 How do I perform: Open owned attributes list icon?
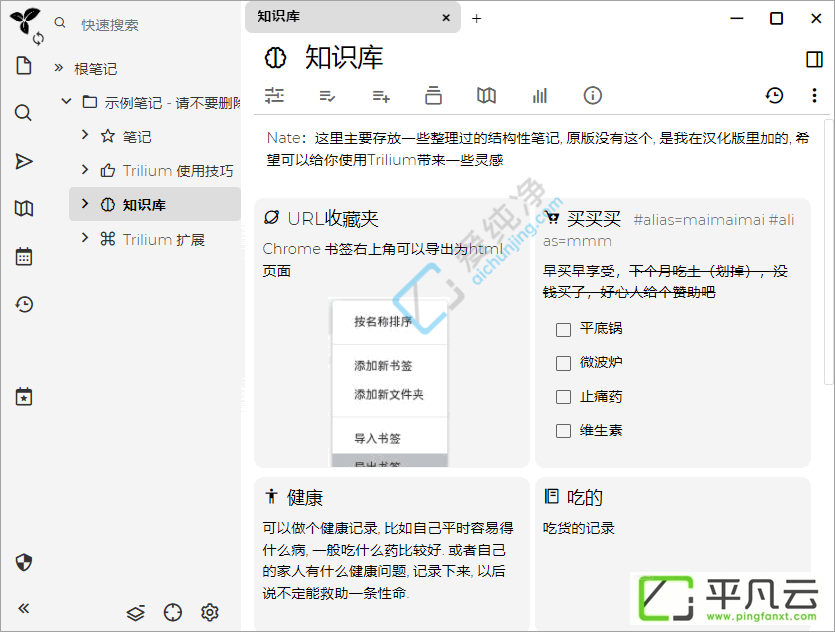327,96
